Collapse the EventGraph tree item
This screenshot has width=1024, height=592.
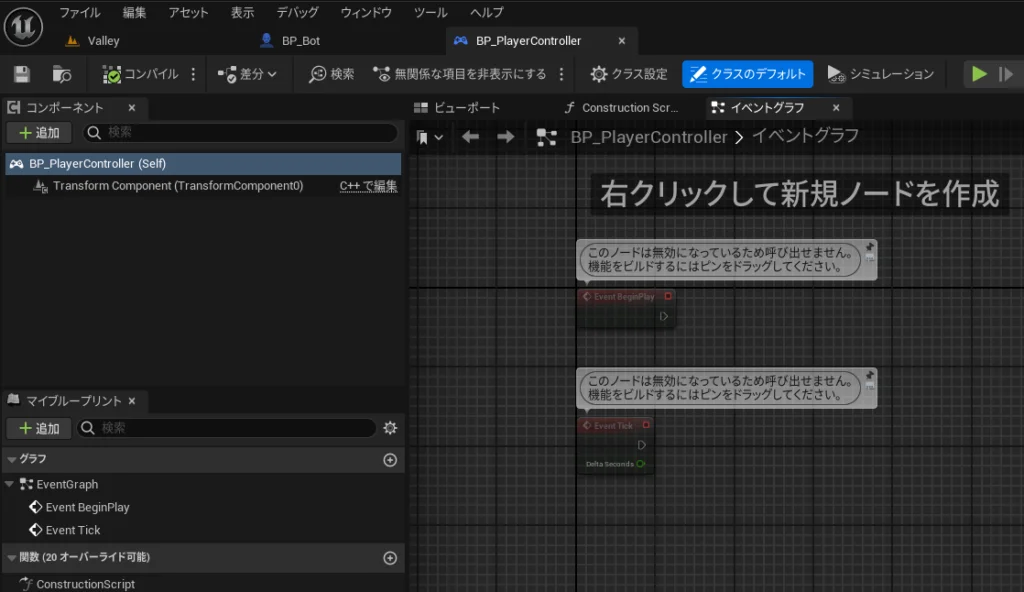pos(10,484)
